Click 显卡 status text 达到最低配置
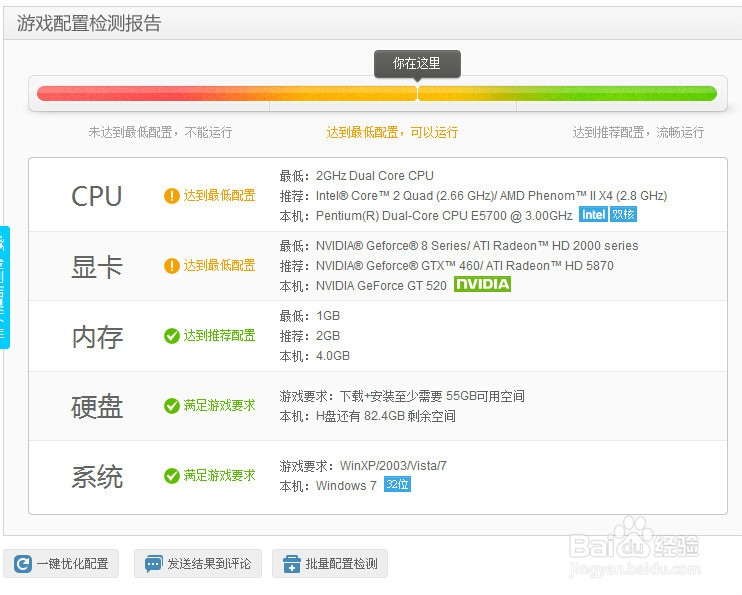The image size is (742, 595). click(220, 266)
